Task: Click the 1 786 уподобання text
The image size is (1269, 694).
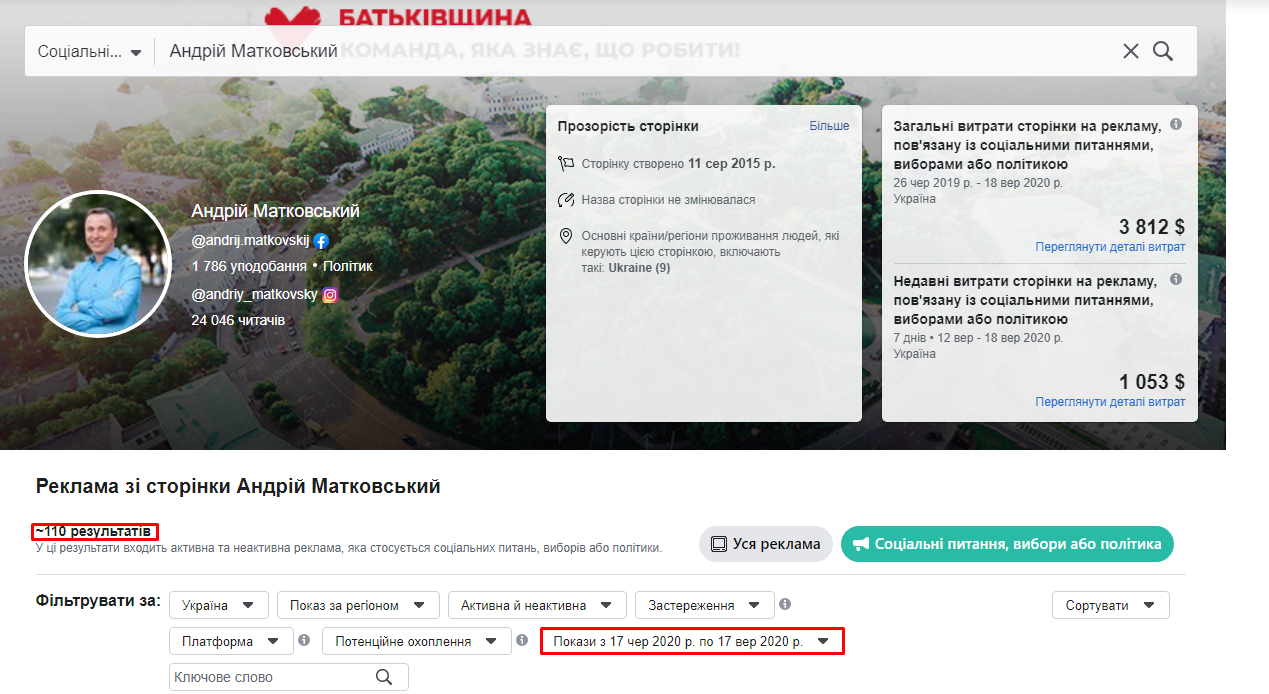Action: (x=249, y=267)
